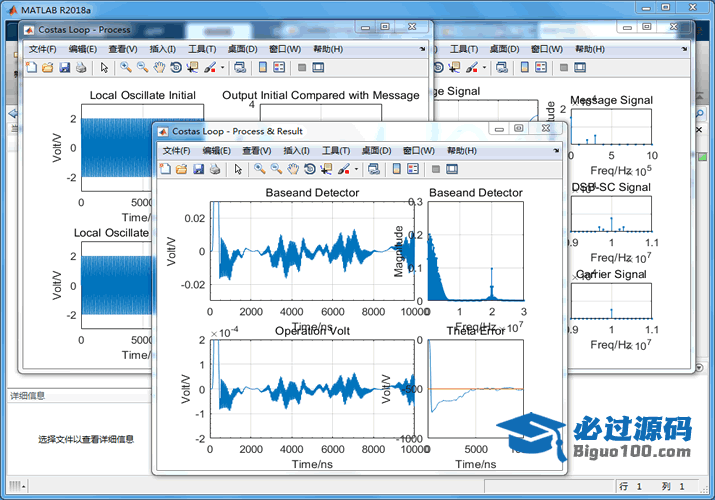Open 窗口(W) menu in the rightmost background figure
The height and width of the screenshot is (500, 715).
point(547,49)
